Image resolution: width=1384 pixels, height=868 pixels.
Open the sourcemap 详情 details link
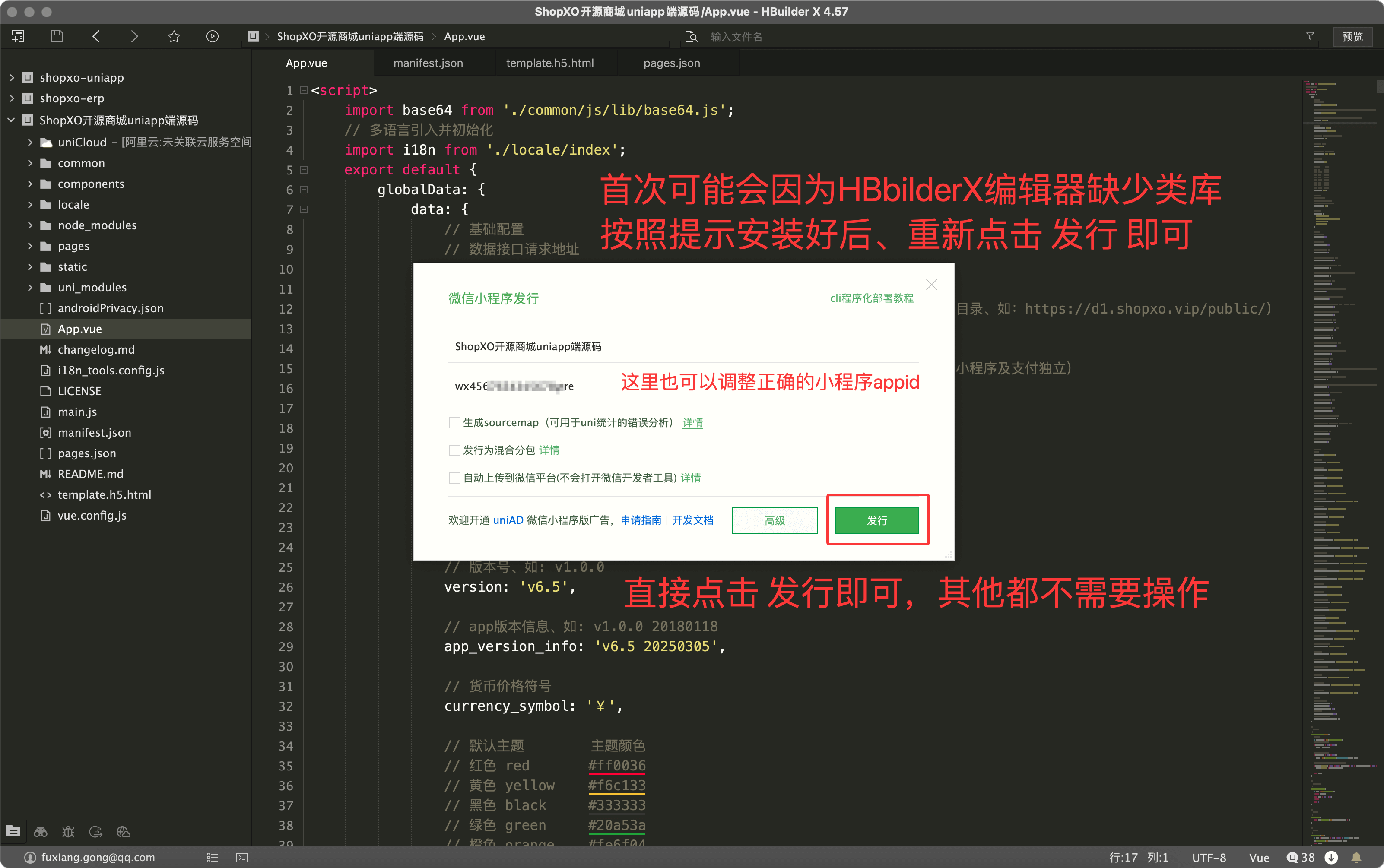click(692, 422)
